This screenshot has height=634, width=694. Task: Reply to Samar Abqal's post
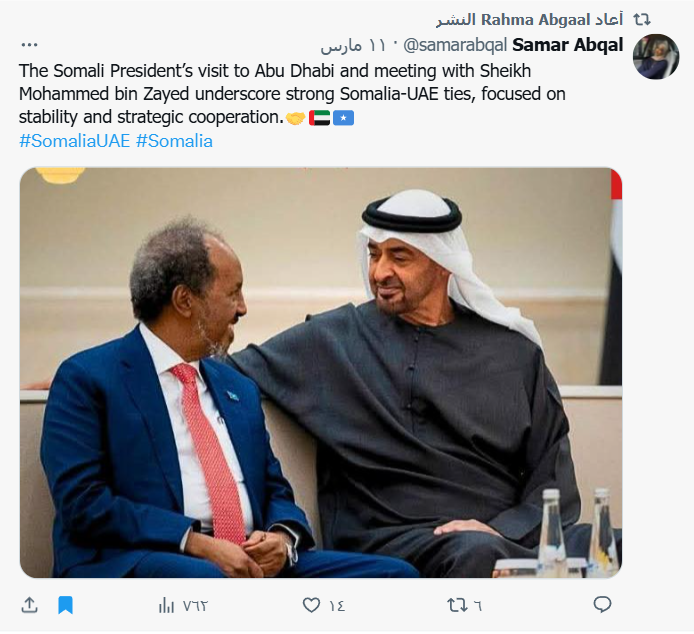(x=602, y=605)
